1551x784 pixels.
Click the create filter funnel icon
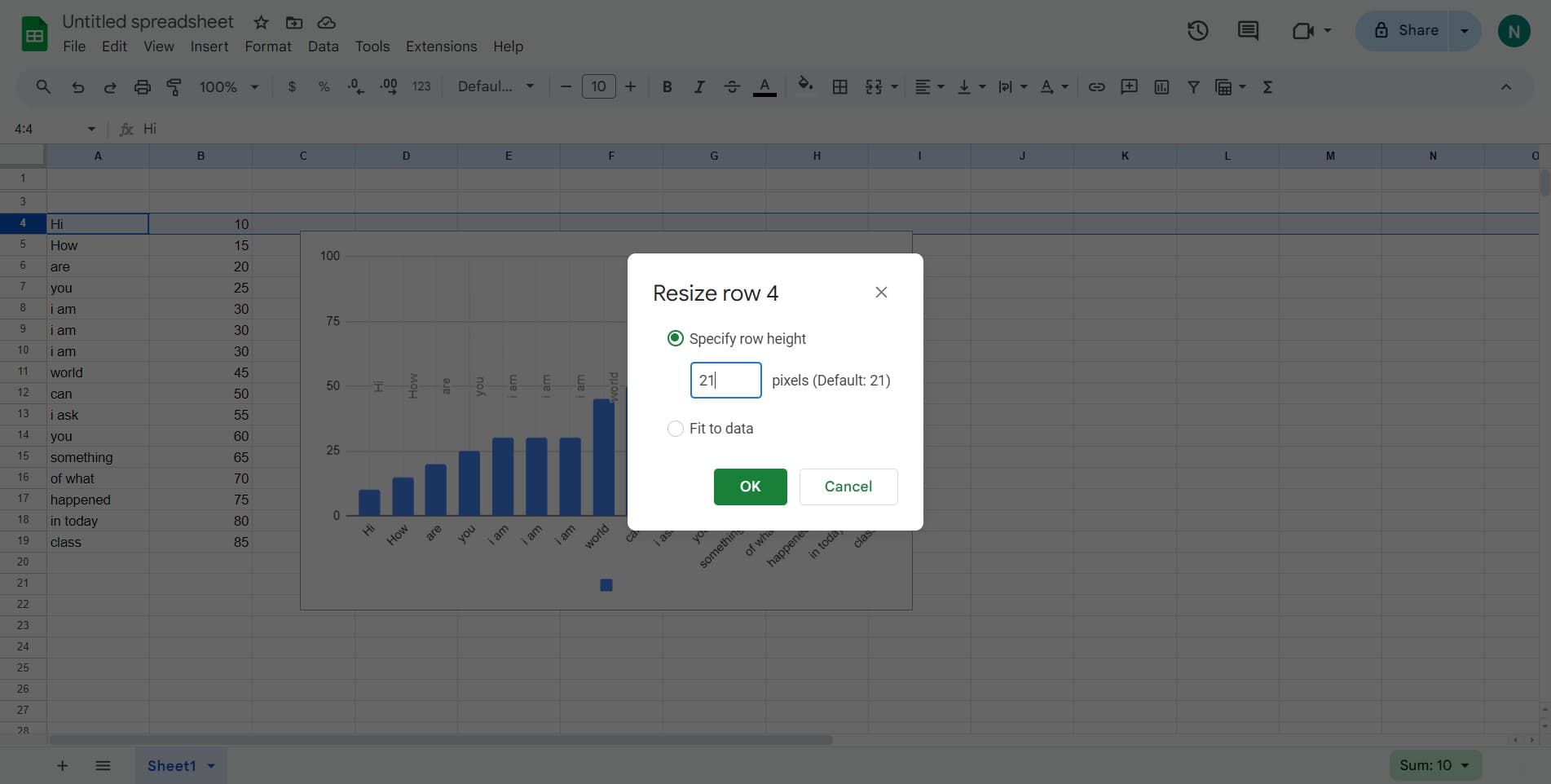(1193, 87)
